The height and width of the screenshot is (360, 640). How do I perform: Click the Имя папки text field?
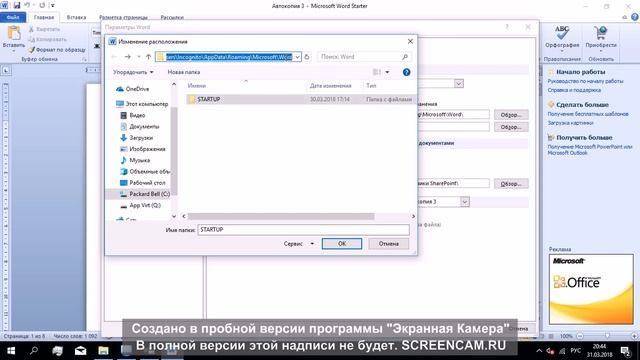point(303,230)
